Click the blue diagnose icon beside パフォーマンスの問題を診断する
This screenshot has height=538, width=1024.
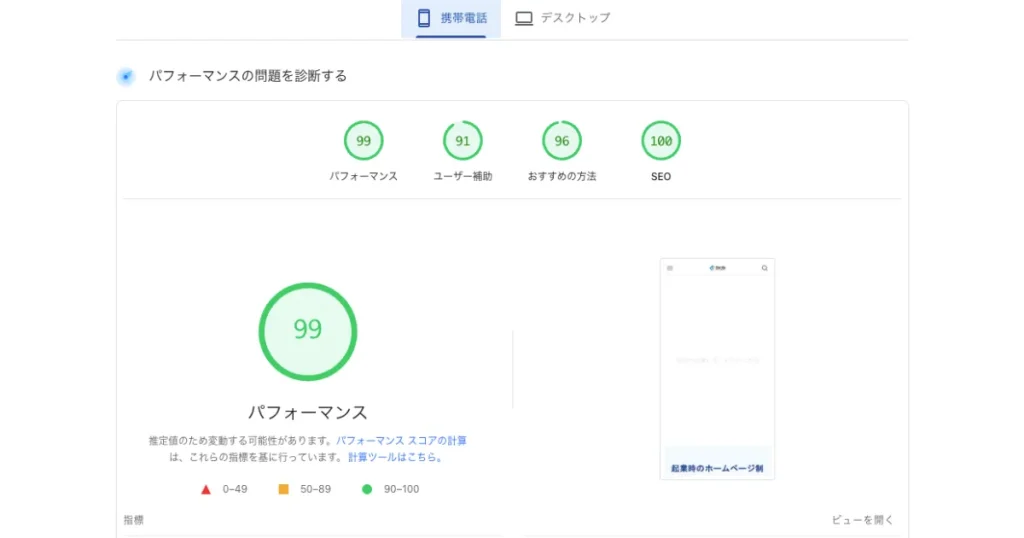[x=126, y=76]
